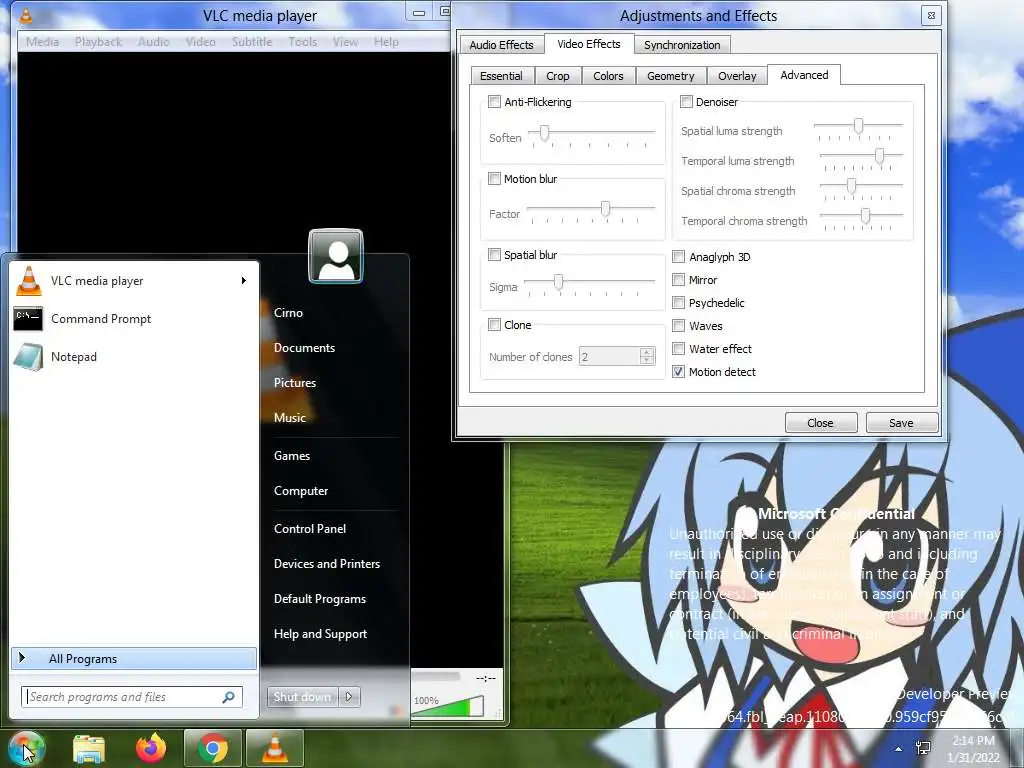Enable the Clone checkbox
This screenshot has width=1024, height=768.
[494, 325]
